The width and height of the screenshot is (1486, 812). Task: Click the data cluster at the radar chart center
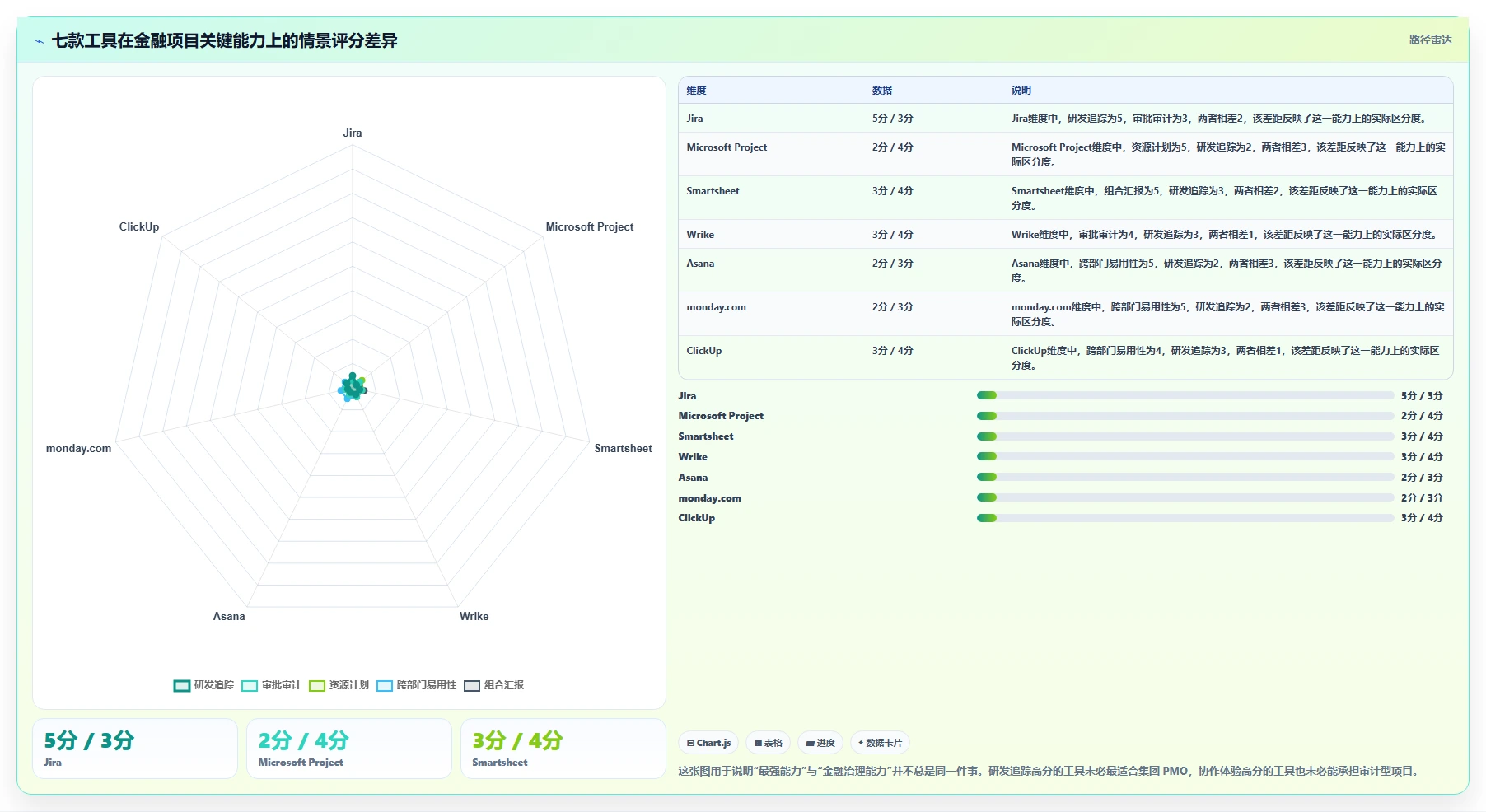pyautogui.click(x=353, y=387)
